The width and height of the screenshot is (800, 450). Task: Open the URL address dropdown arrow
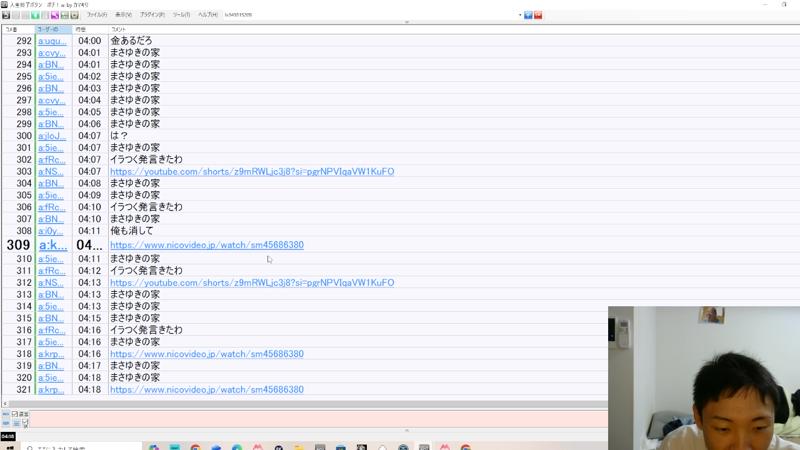coord(519,15)
